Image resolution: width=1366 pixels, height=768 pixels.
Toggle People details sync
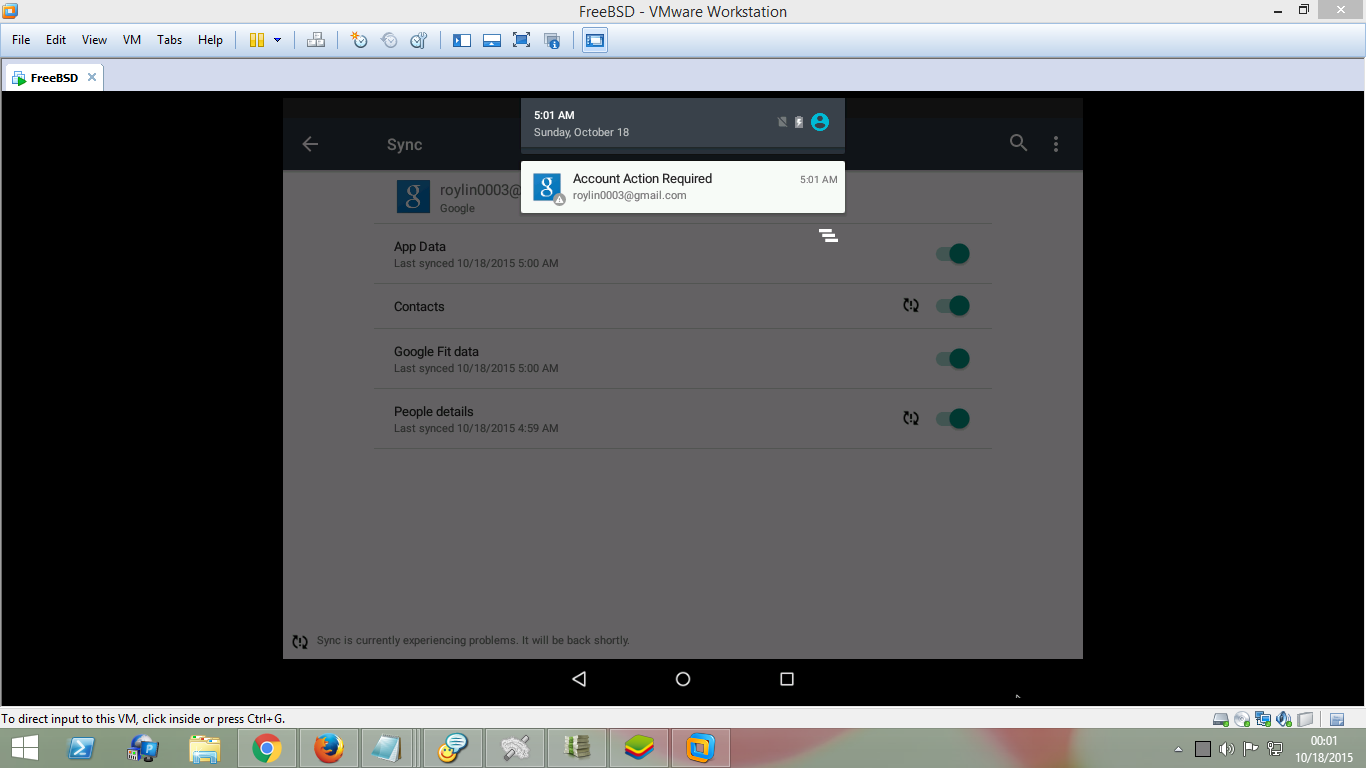click(x=953, y=419)
